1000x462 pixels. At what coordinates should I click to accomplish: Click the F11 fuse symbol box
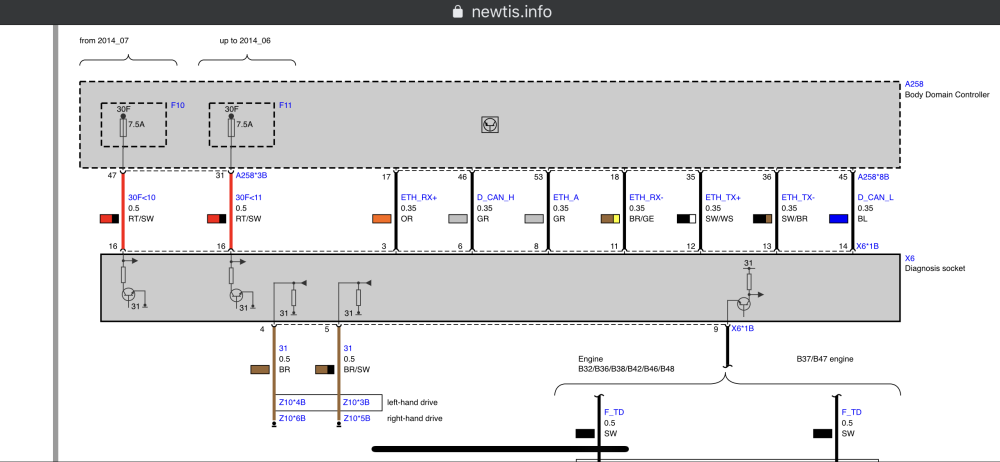pyautogui.click(x=242, y=124)
